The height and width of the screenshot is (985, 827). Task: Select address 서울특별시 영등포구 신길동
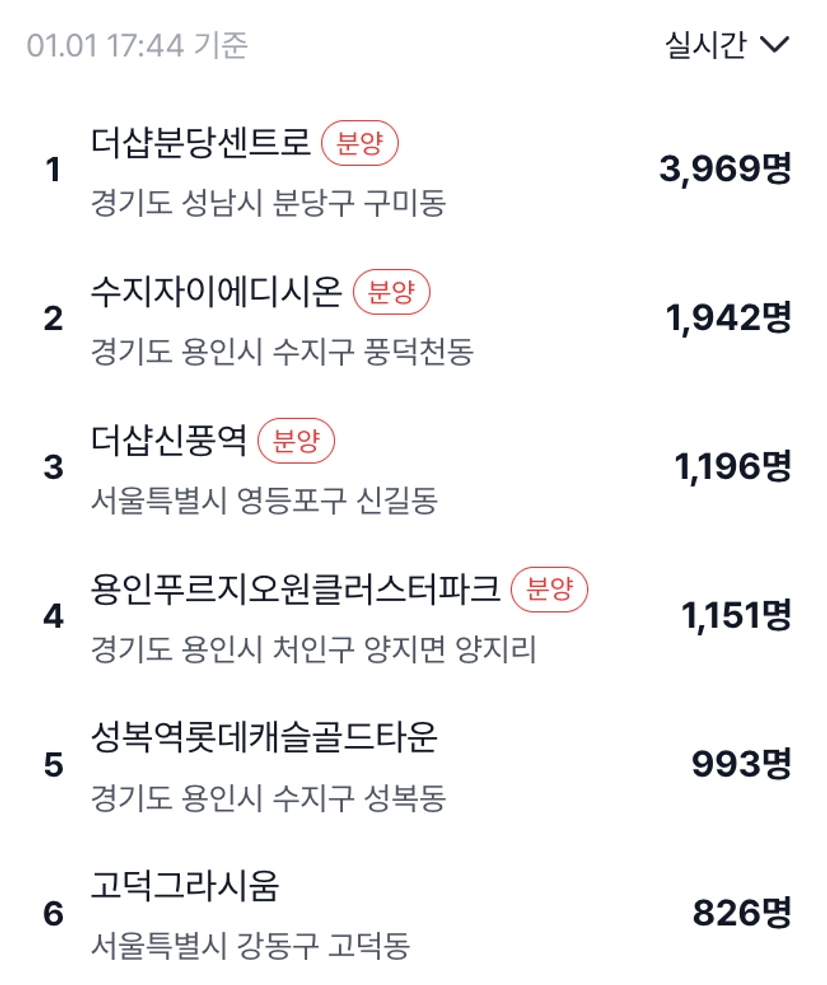click(x=264, y=500)
